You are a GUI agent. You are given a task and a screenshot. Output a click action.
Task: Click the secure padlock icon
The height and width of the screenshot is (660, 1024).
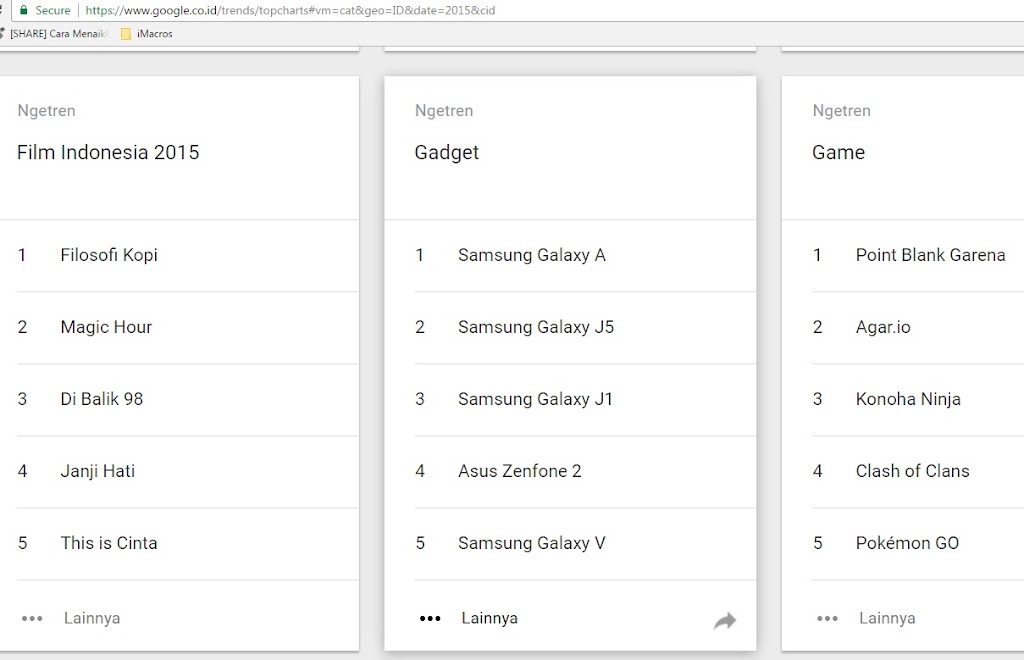(24, 10)
